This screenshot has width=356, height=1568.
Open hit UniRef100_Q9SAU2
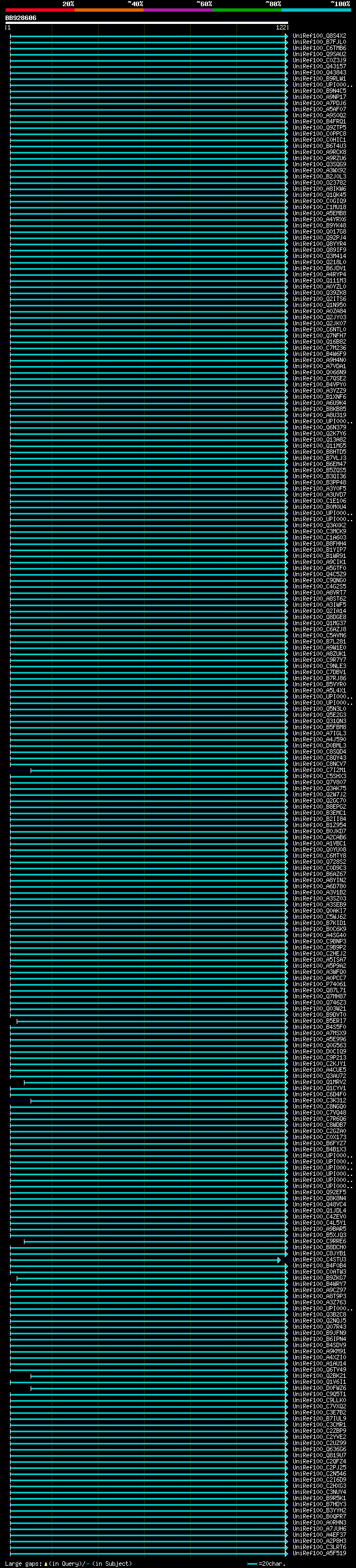319,54
